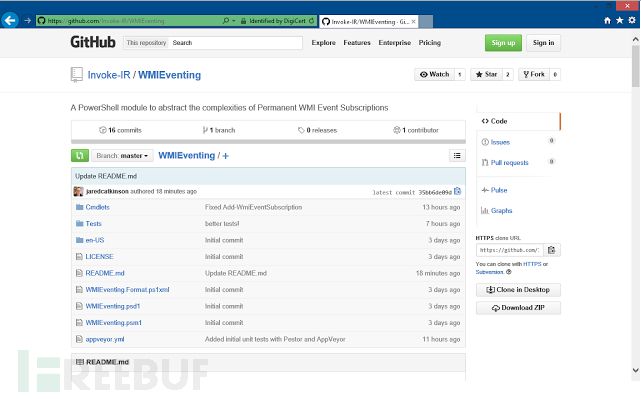View the 16 commits link
The image size is (641, 399).
click(x=120, y=130)
